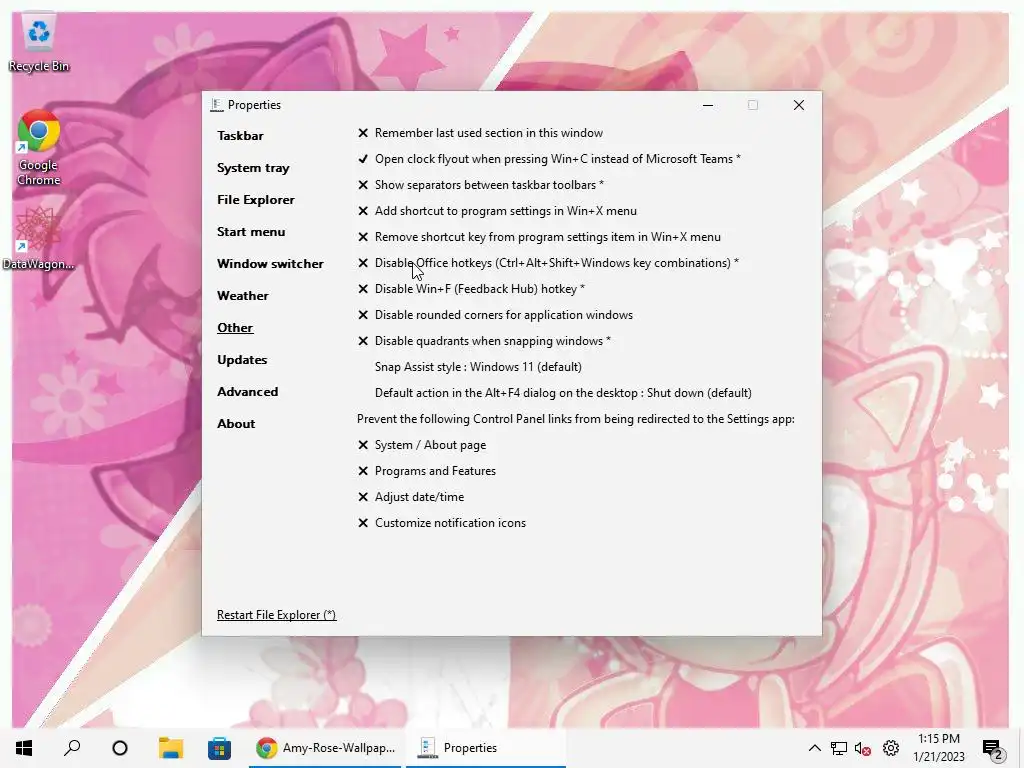Screen dimensions: 1024x768
Task: Toggle Disable rounded corners for application windows
Action: [494, 315]
